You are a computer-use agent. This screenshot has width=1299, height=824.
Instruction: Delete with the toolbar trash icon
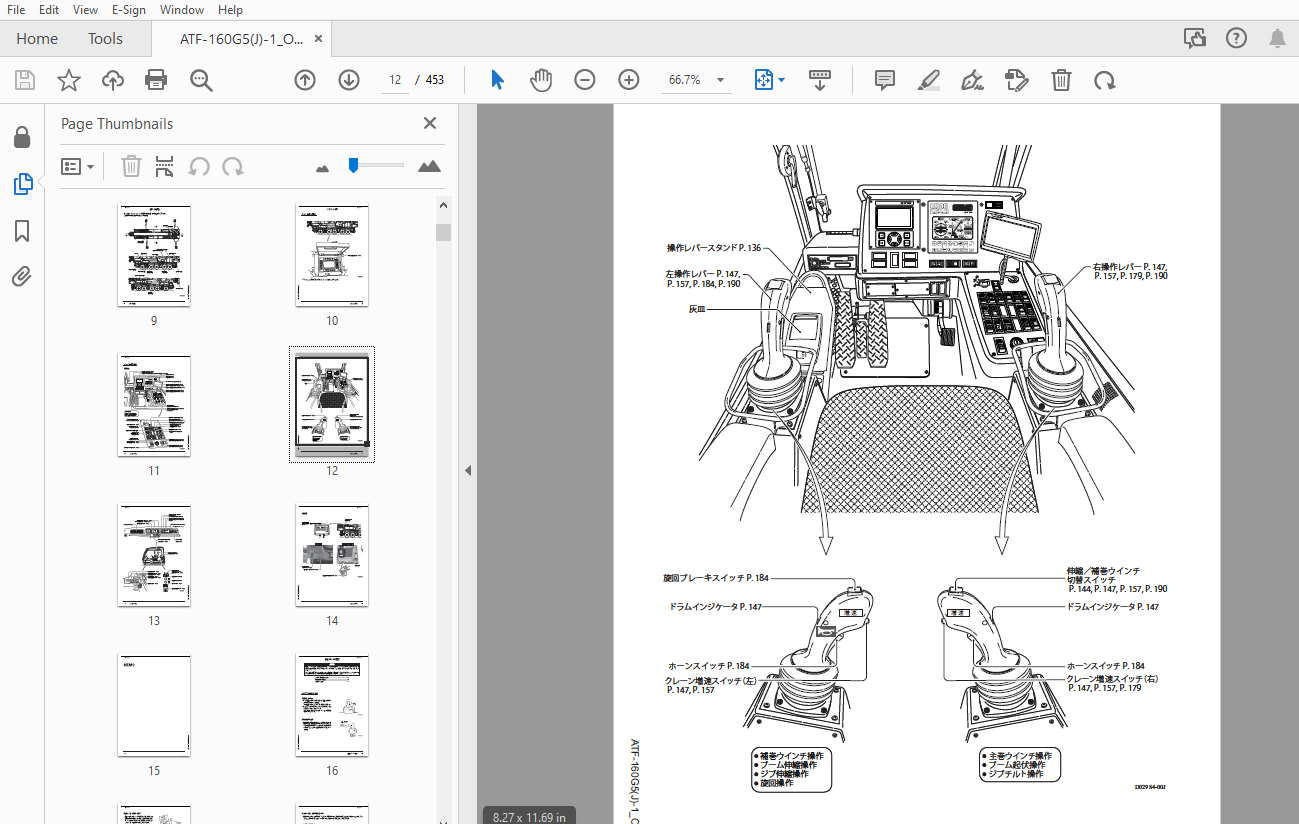[1061, 80]
